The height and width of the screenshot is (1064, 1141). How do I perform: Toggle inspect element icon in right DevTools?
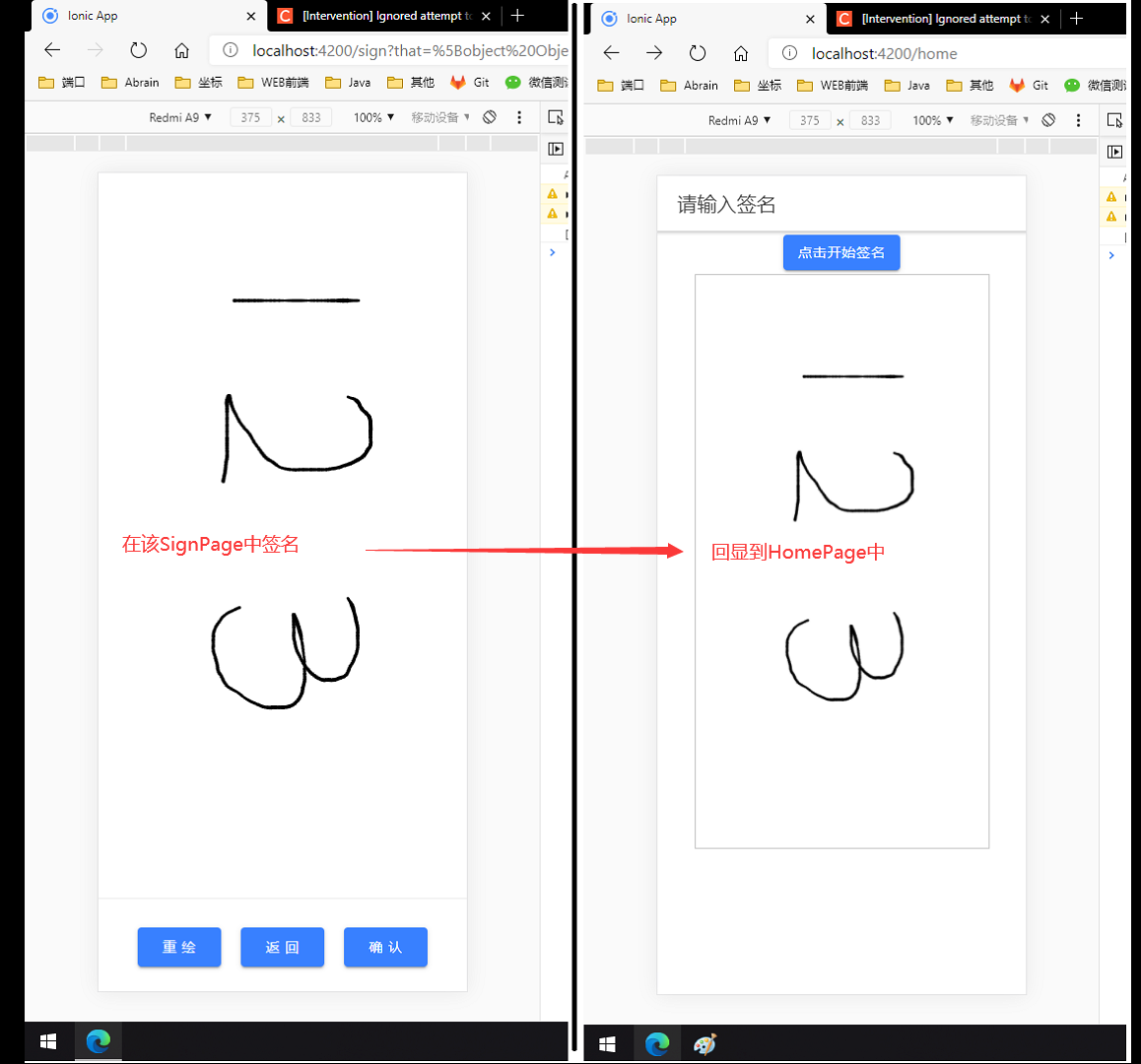click(x=1114, y=120)
